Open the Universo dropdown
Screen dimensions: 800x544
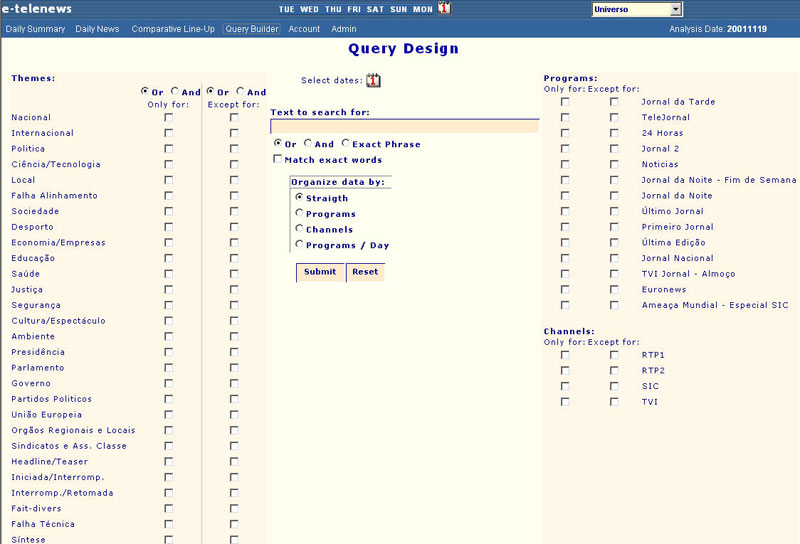(637, 9)
